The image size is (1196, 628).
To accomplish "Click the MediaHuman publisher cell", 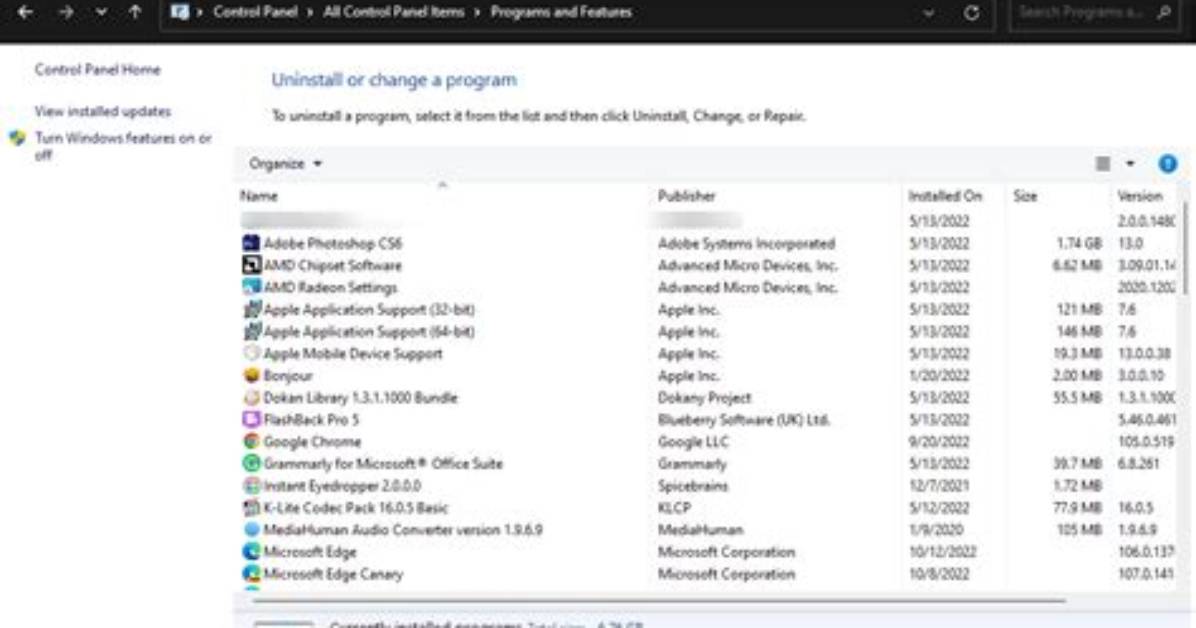I will click(701, 530).
